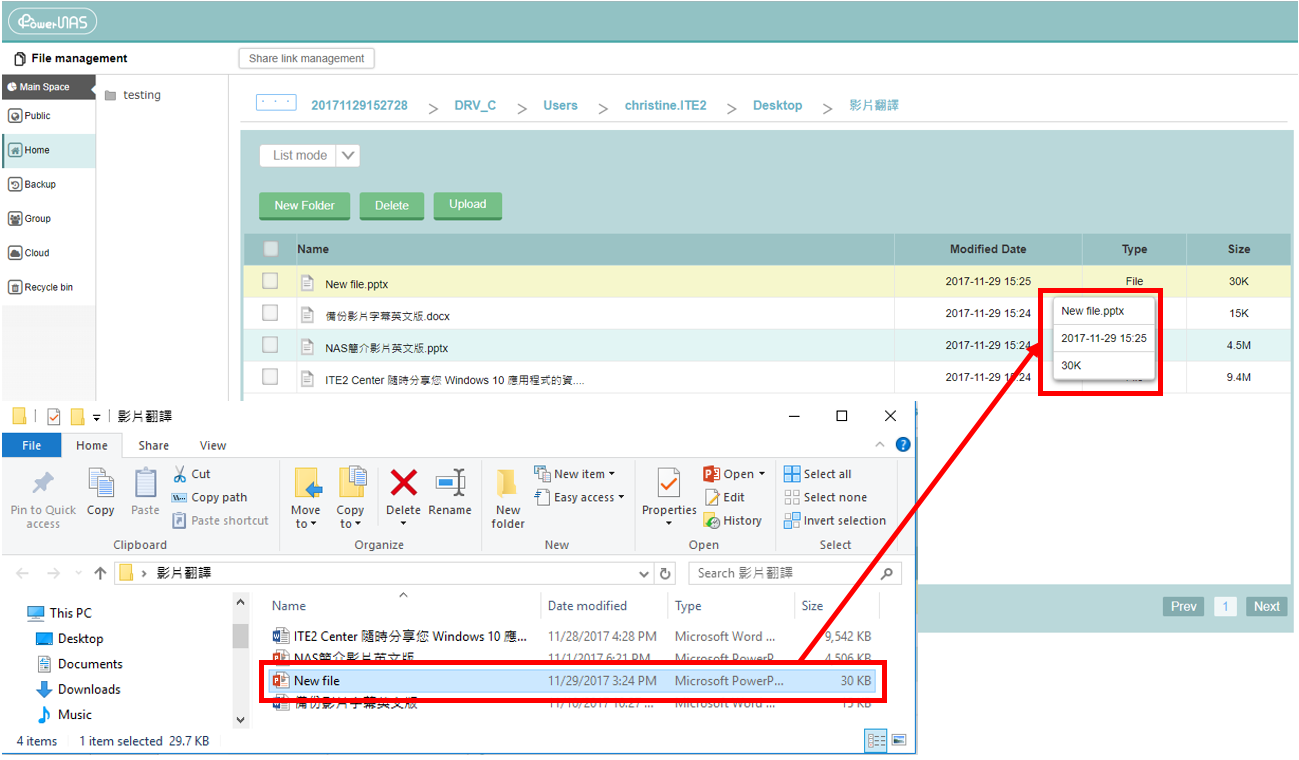Open Backup section in sidebar
Viewport: 1299px width, 760px height.
(32, 184)
